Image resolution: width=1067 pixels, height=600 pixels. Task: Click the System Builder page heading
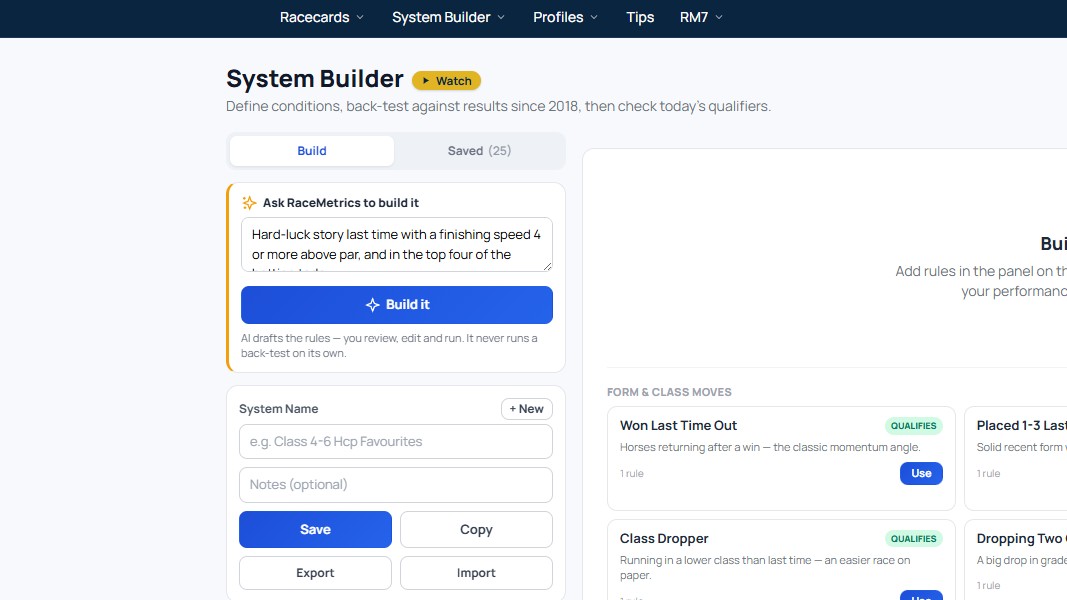314,79
